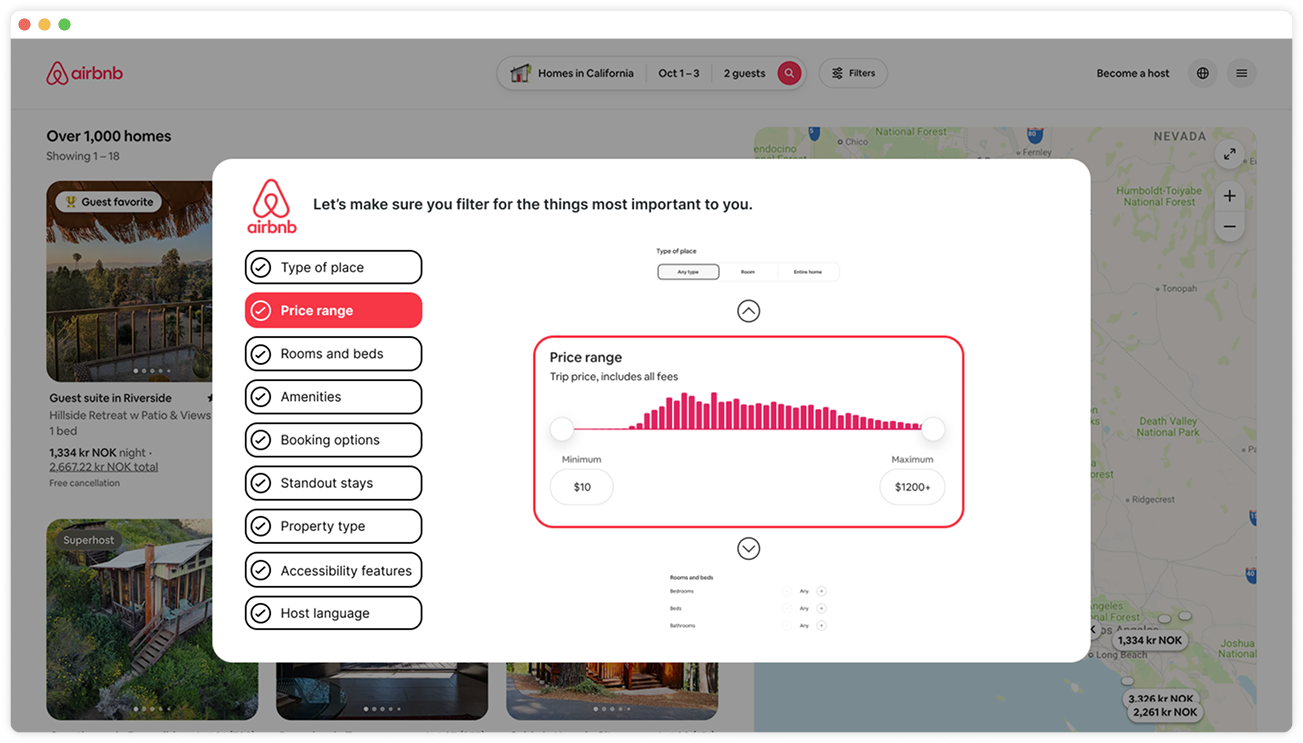Select the Amenities filter item

(x=333, y=396)
